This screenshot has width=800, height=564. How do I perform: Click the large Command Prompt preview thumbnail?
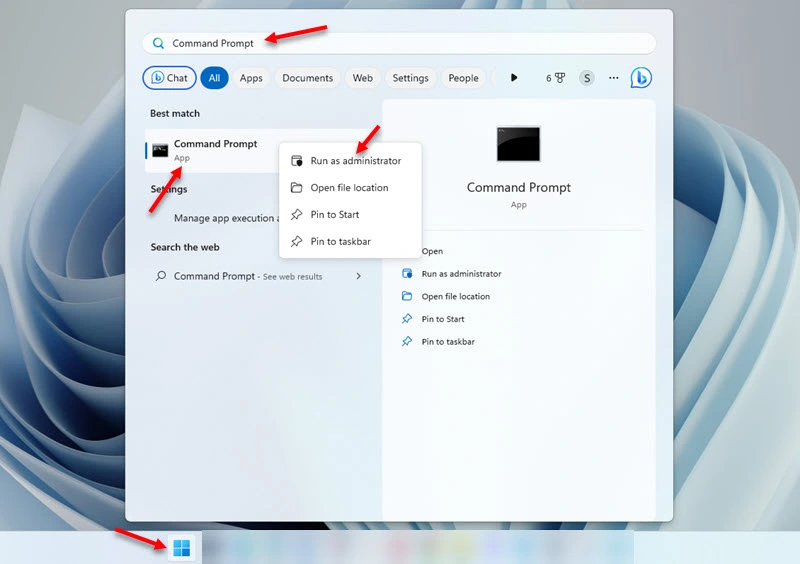pyautogui.click(x=518, y=144)
